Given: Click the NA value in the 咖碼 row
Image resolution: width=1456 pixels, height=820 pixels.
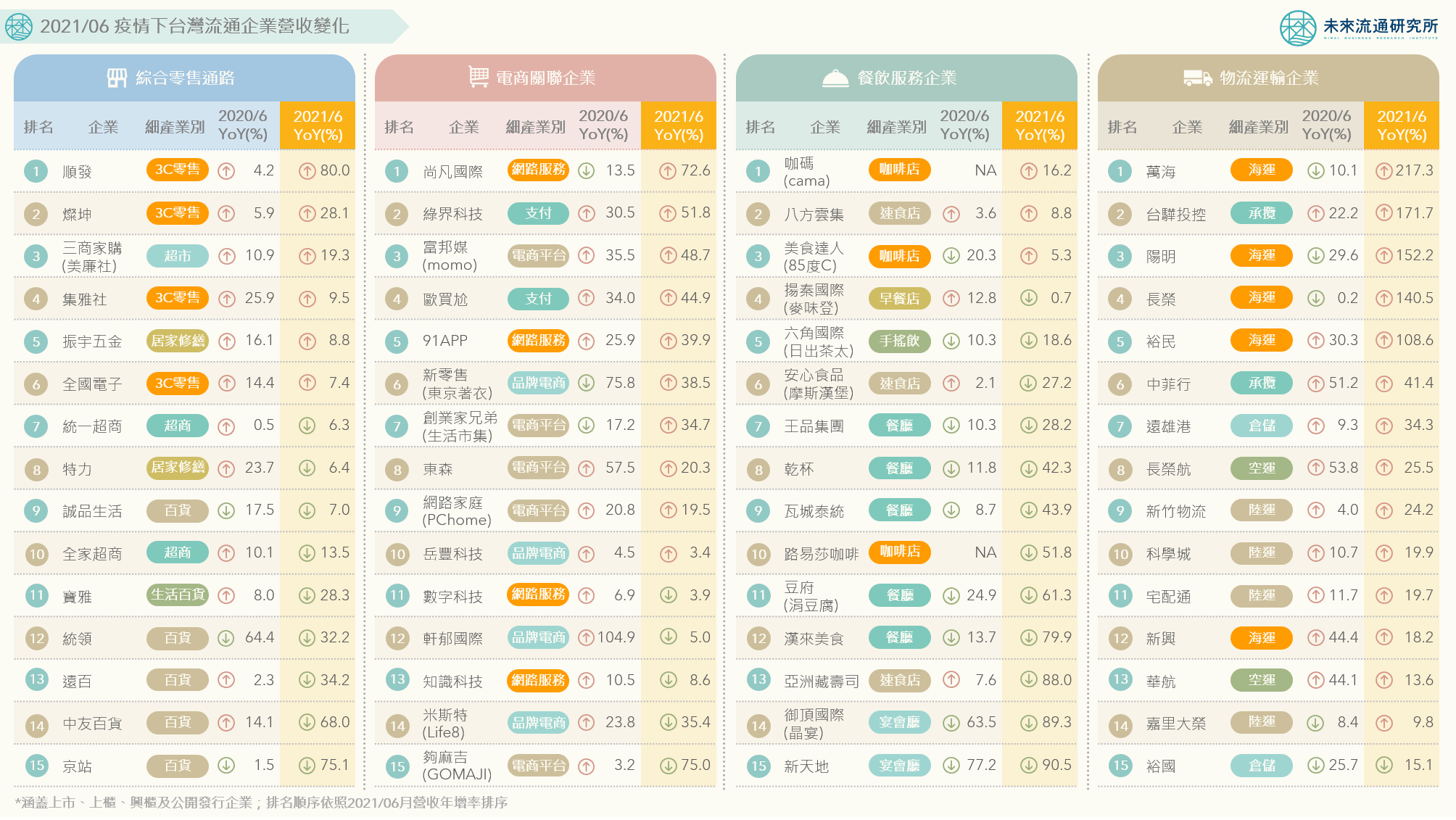Looking at the screenshot, I should 985,170.
